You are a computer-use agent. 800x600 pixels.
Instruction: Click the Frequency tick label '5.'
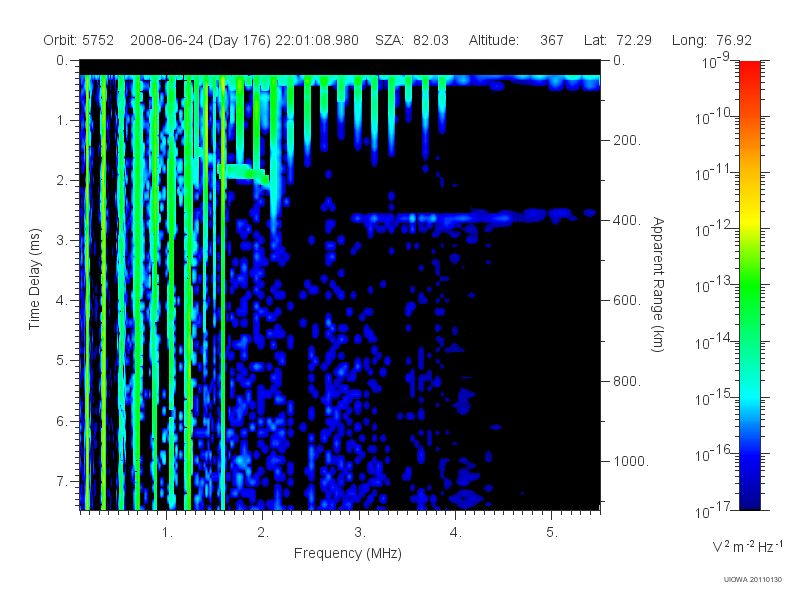(552, 533)
